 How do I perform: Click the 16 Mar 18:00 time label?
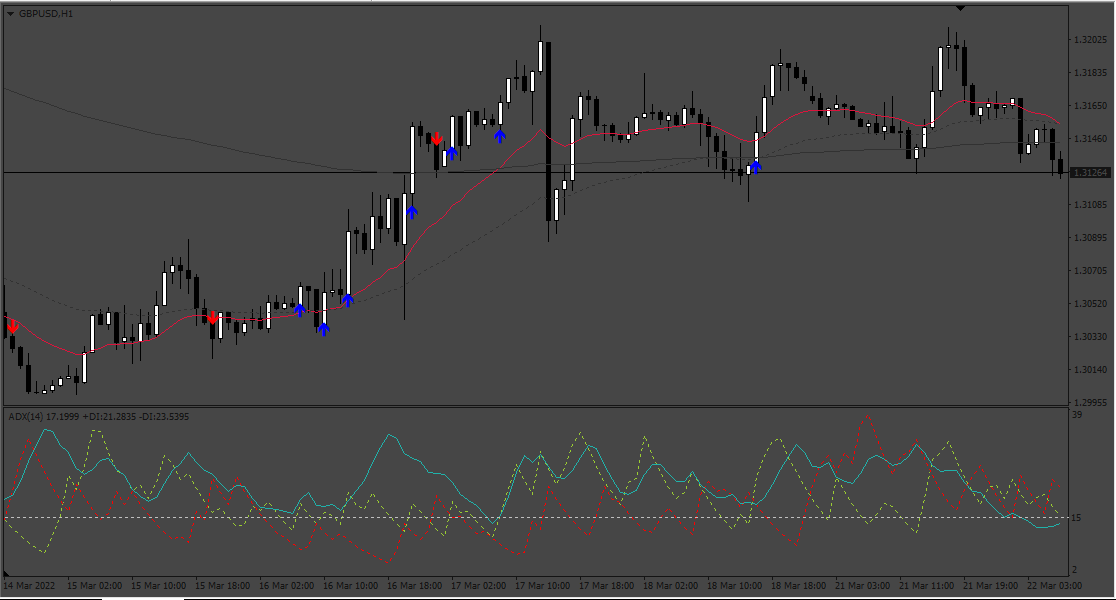tap(415, 586)
